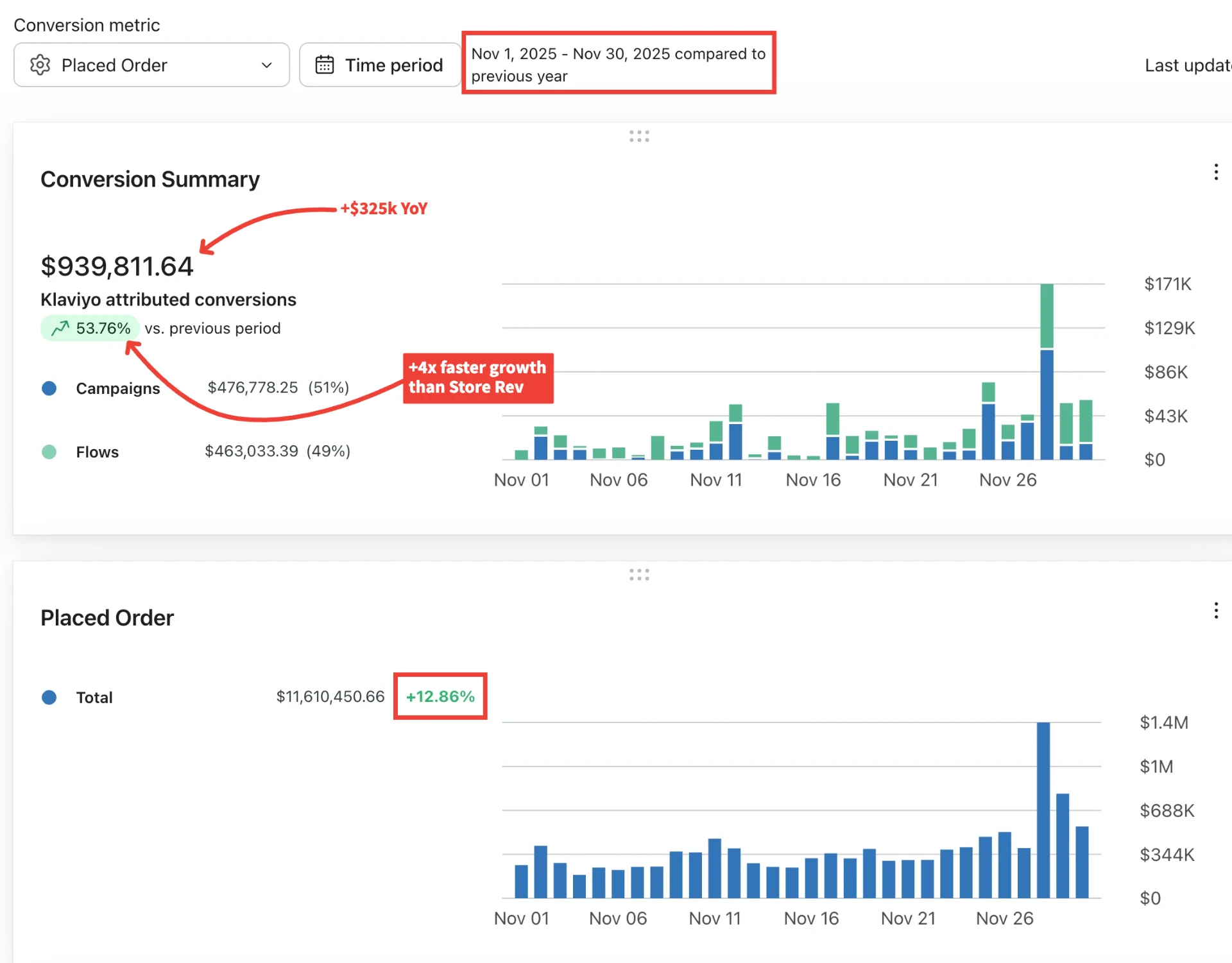Click the Campaigns legend label
Viewport: 1232px width, 963px height.
pos(118,389)
